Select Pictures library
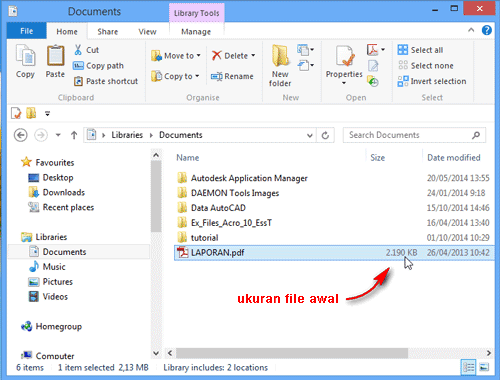 tap(51, 282)
